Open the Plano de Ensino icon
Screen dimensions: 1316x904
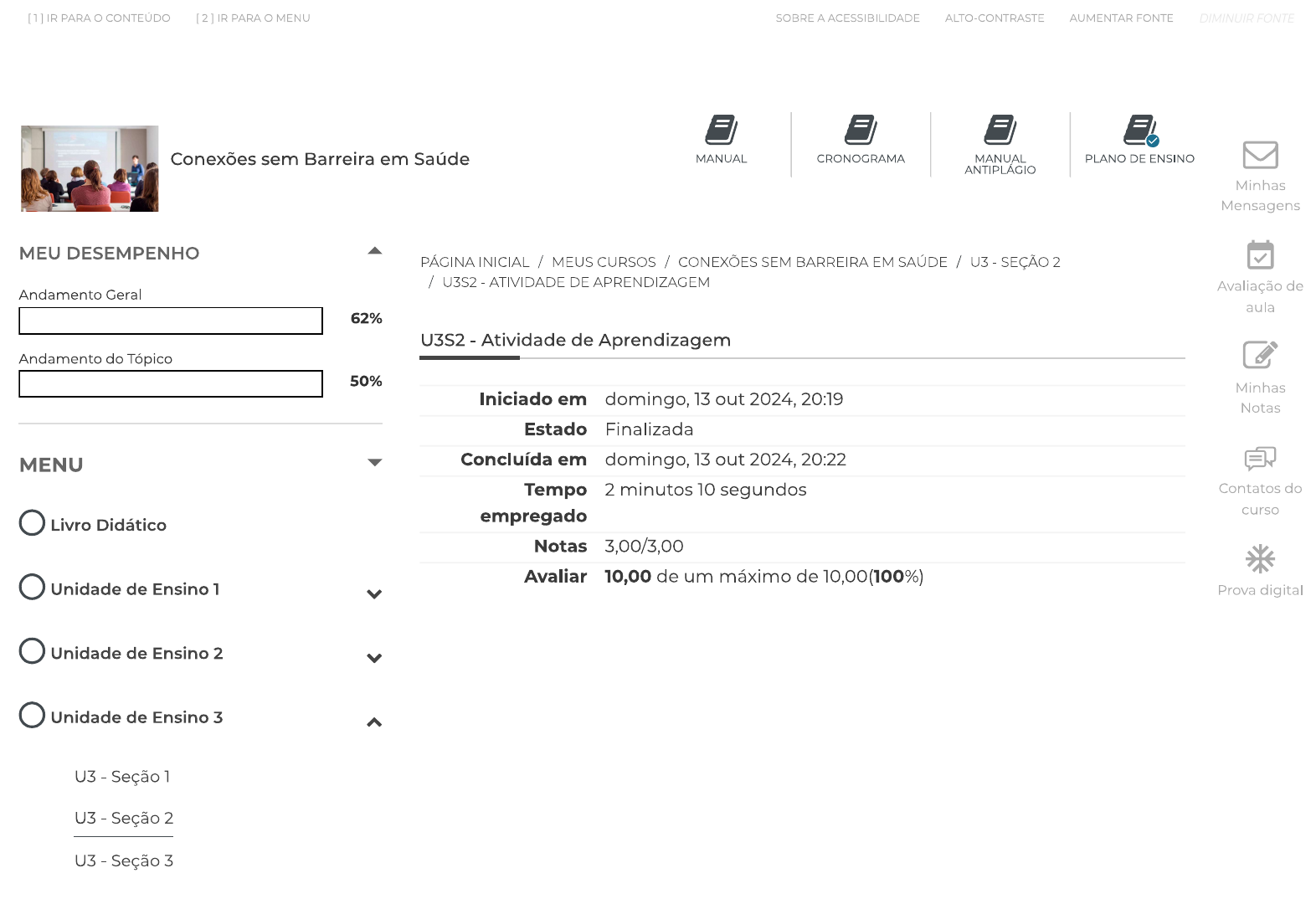tap(1139, 131)
